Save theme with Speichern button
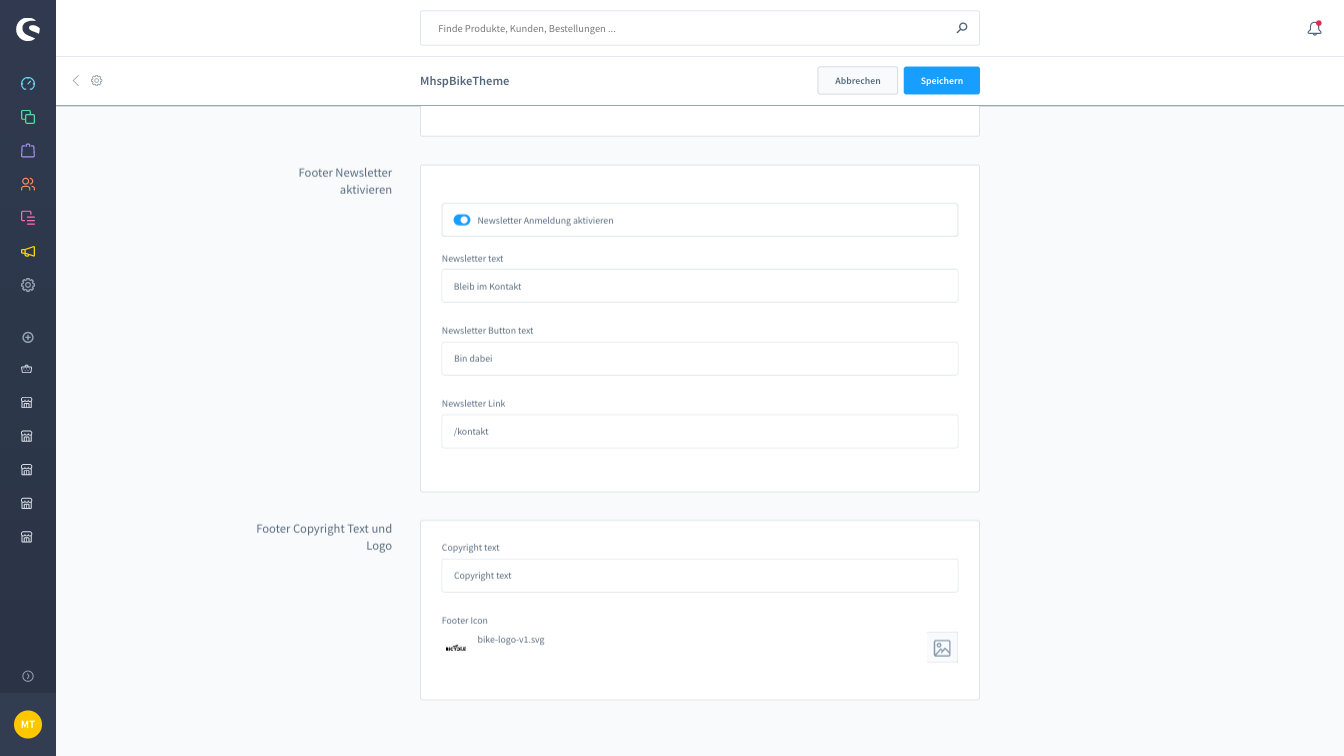This screenshot has width=1344, height=756. click(x=941, y=81)
